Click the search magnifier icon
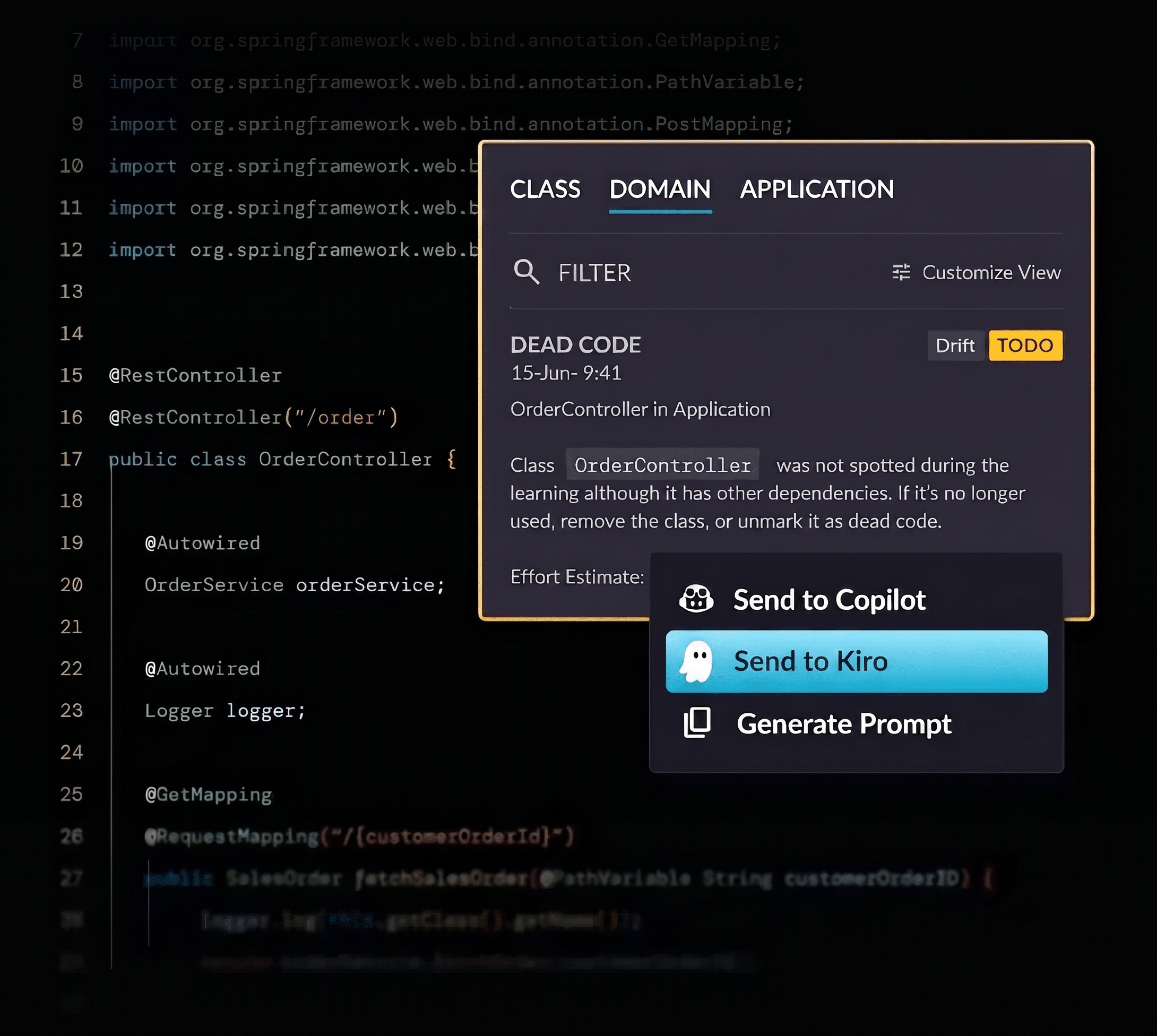Viewport: 1157px width, 1036px height. (x=526, y=272)
